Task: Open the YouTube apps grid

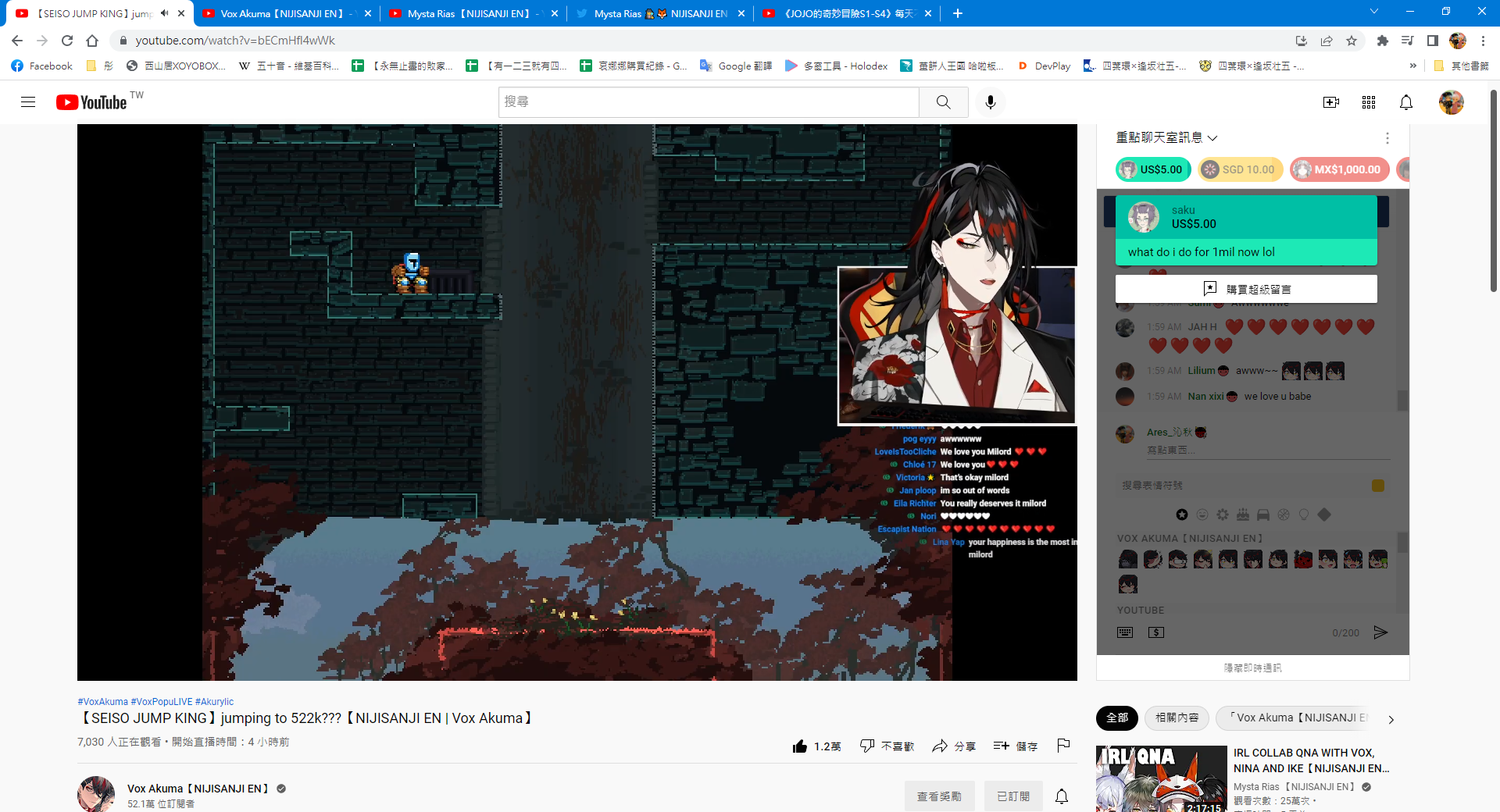Action: 1369,102
